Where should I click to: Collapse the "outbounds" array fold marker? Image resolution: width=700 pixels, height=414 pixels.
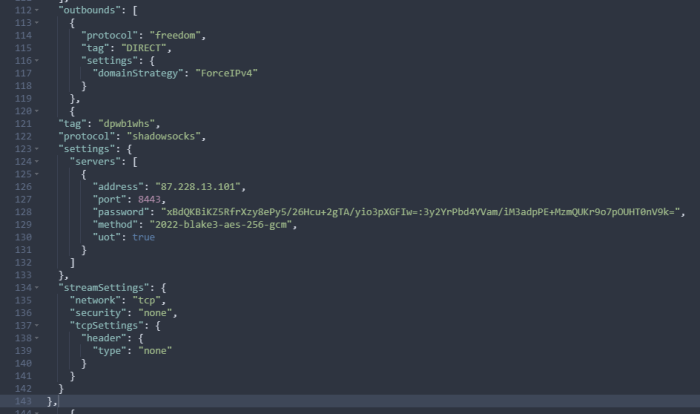(38, 9)
